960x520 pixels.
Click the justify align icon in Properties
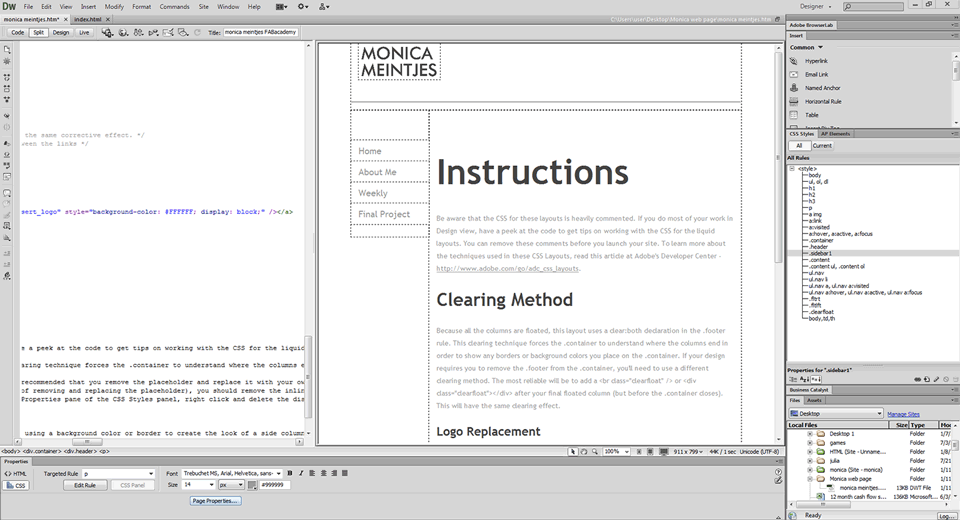coord(345,473)
